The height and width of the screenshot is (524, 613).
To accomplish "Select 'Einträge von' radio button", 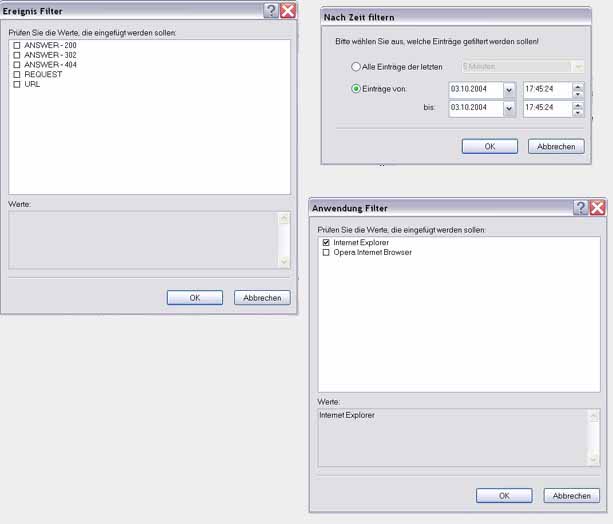I will tap(356, 88).
